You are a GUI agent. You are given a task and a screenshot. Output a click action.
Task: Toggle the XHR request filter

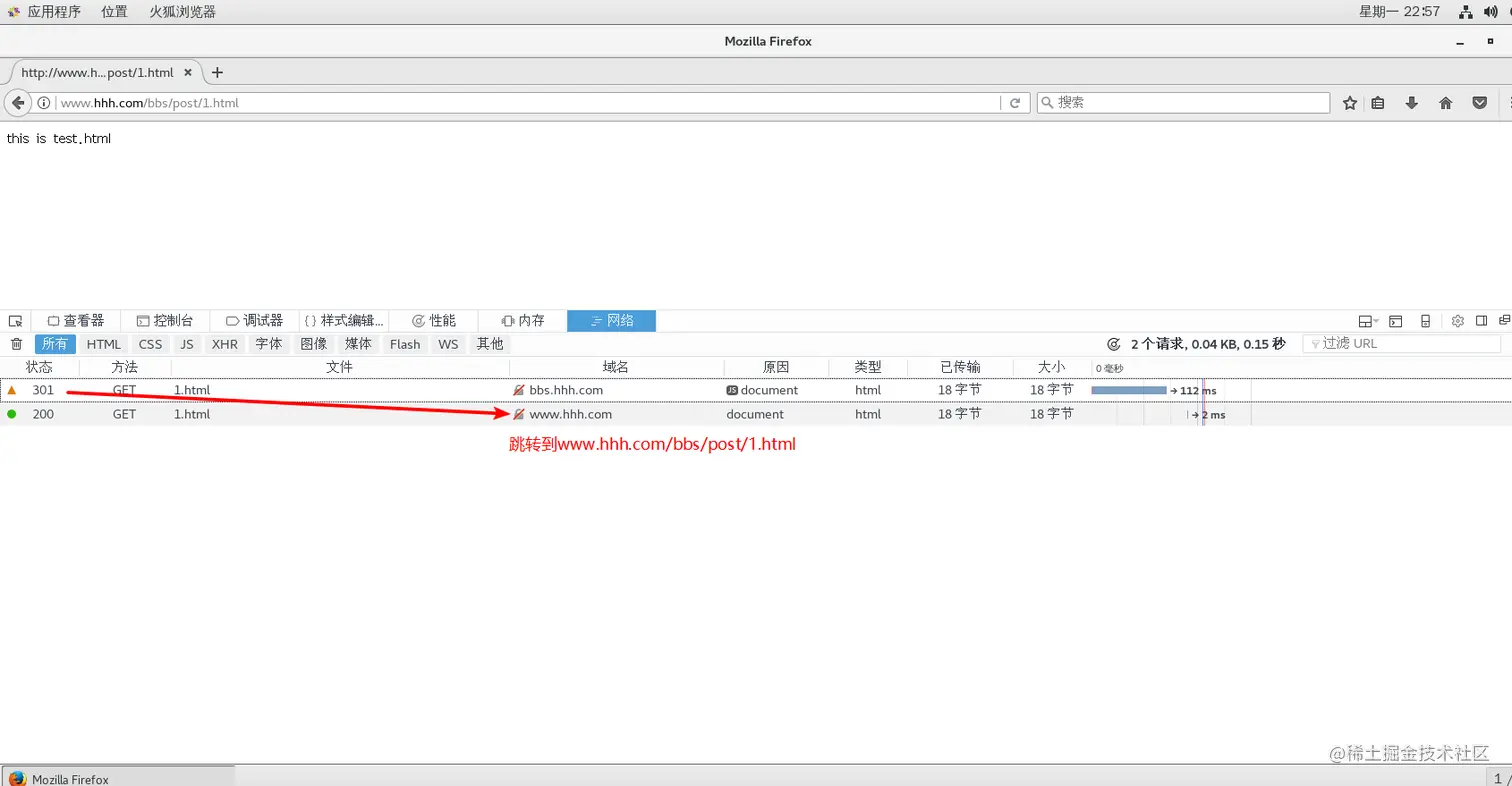pos(225,344)
